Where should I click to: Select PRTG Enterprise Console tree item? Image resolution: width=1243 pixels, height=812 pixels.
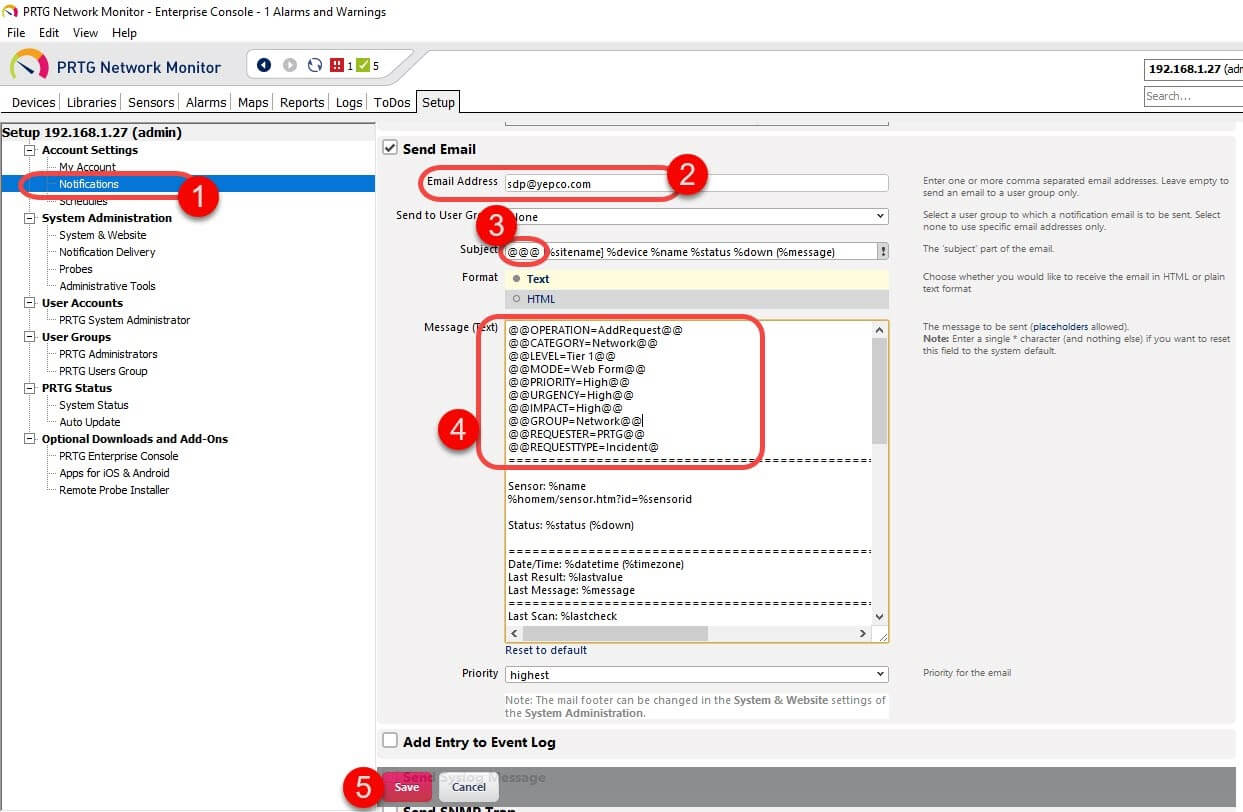[118, 456]
